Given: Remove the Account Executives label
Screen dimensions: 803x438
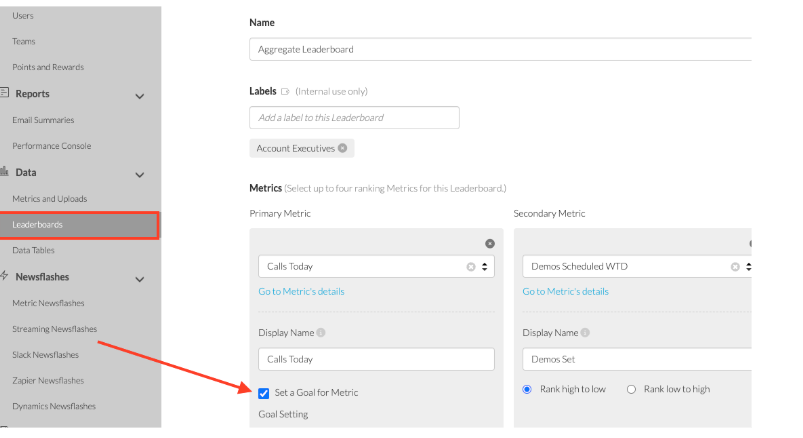Looking at the screenshot, I should pyautogui.click(x=343, y=148).
